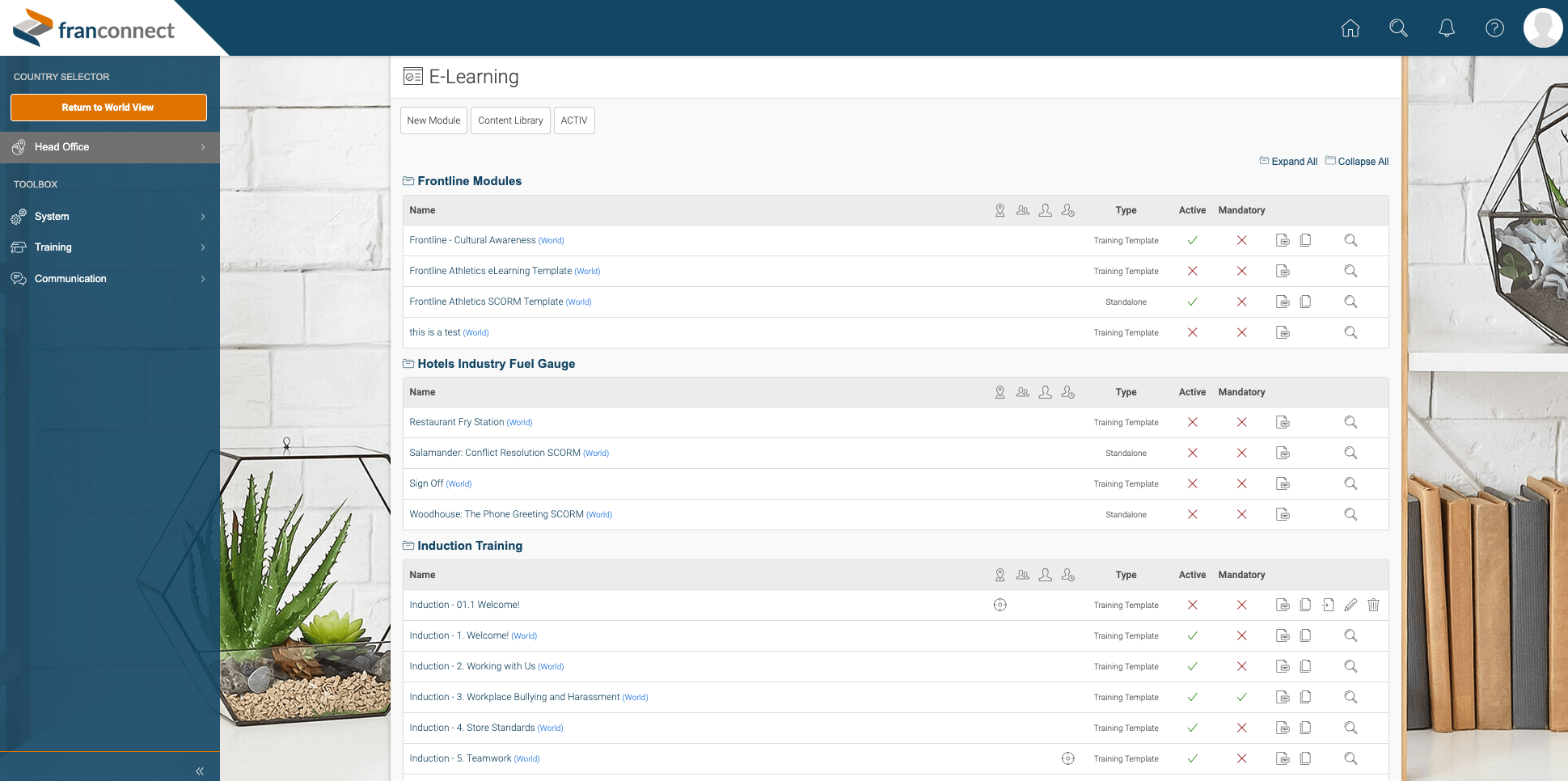Screen dimensions: 1568x781
Task: Export Induction - 2. Working with Us as PDF
Action: 1283,666
